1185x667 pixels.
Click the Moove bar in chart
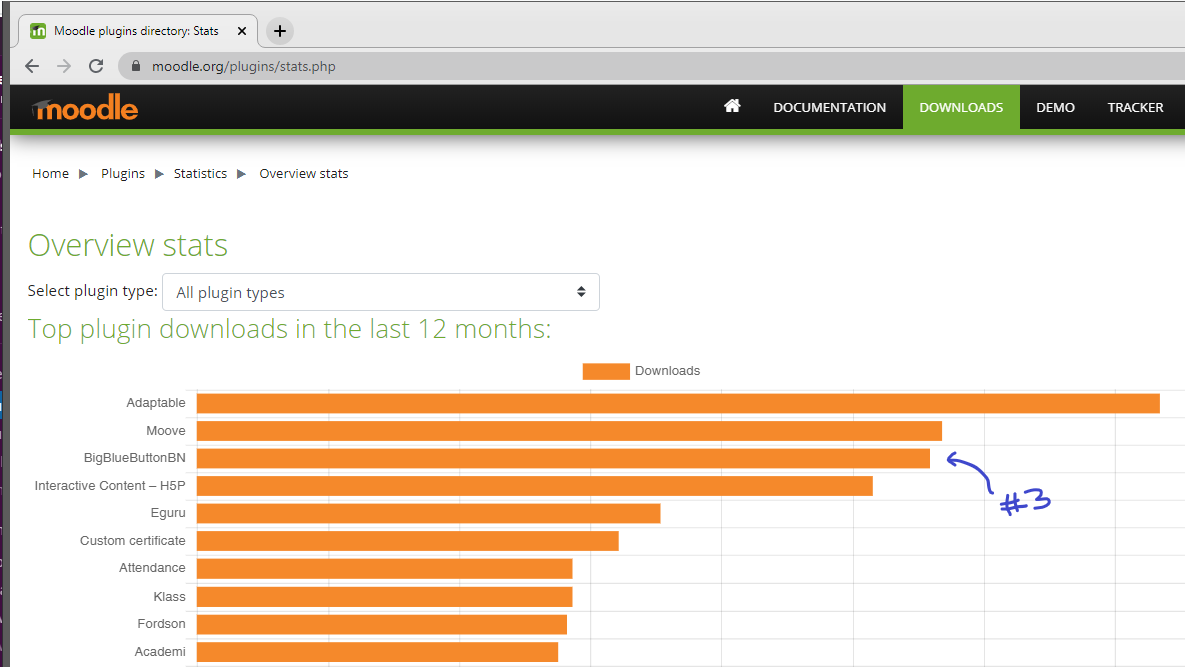pos(569,431)
